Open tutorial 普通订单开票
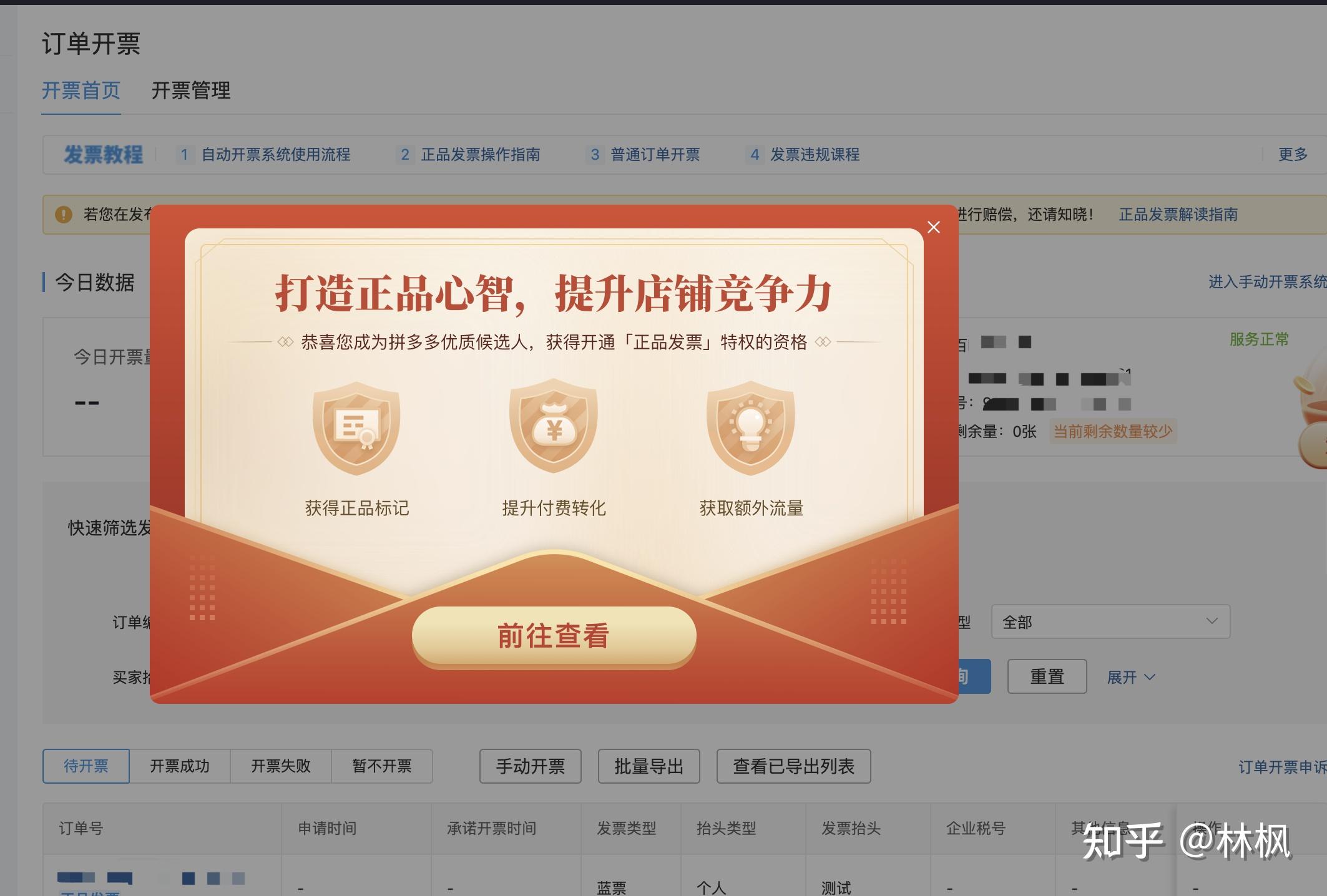This screenshot has height=896, width=1327. coord(655,154)
